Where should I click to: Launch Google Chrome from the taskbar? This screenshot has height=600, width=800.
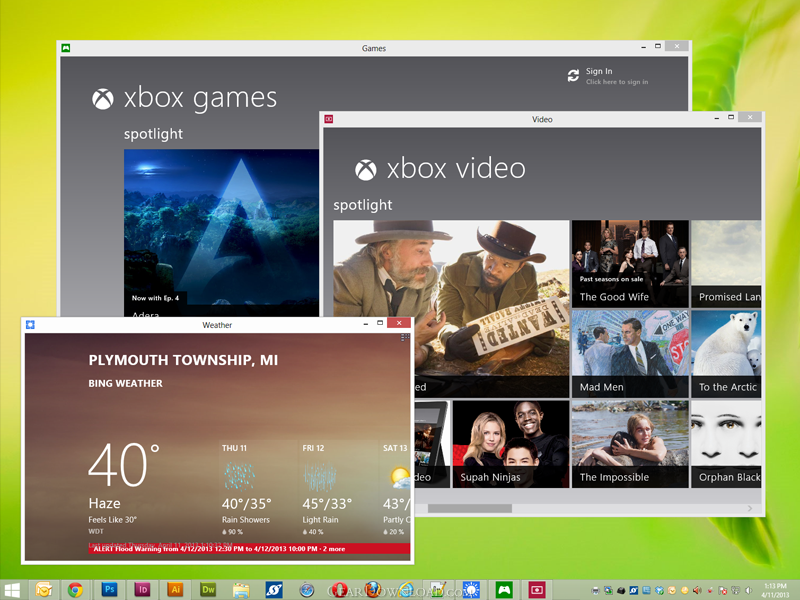(x=76, y=590)
